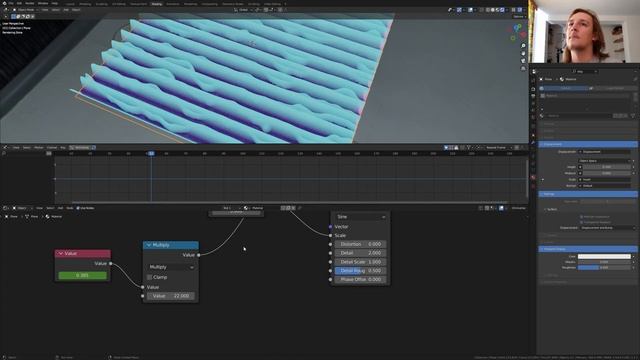Click the graph editor type icon at header start
The height and width of the screenshot is (360, 640).
tap(5, 147)
